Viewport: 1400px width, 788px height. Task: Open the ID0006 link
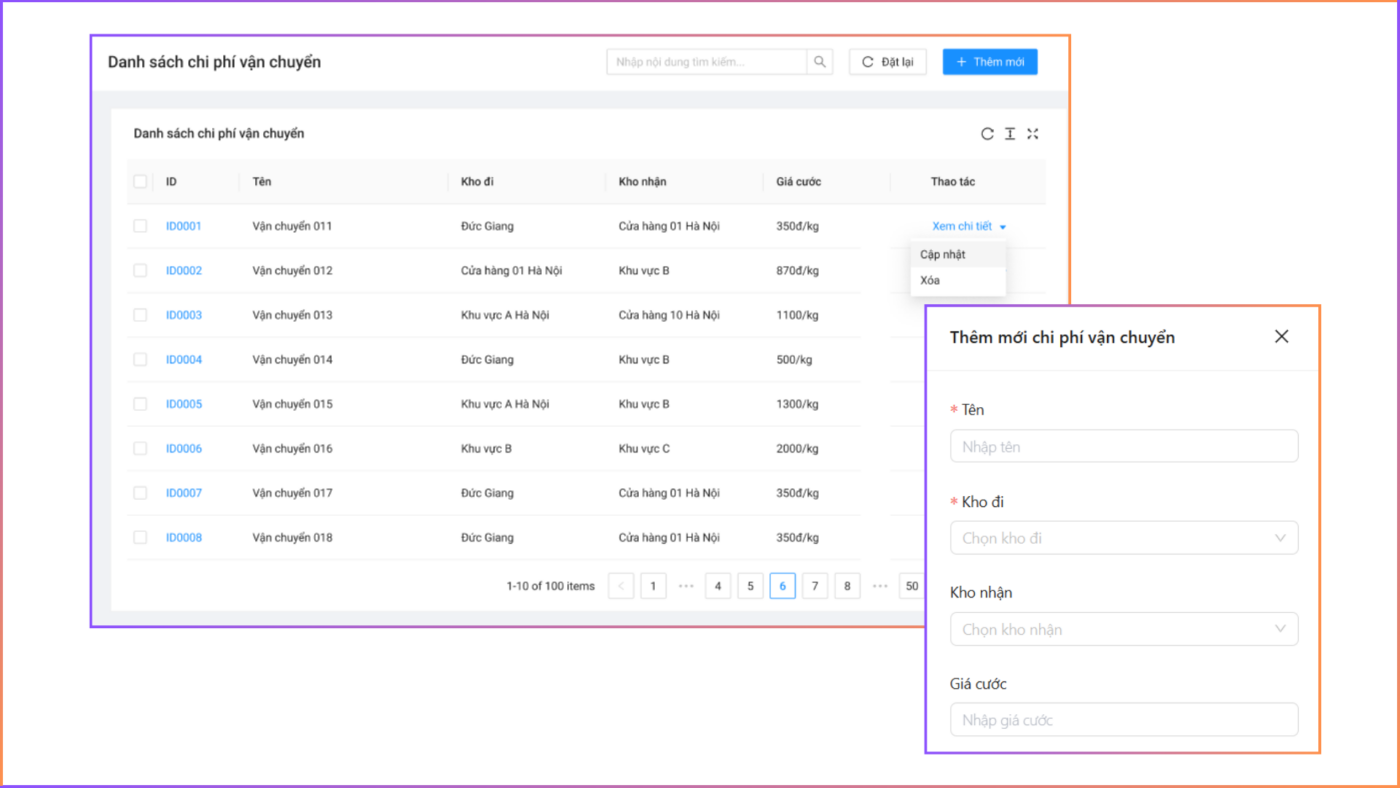(184, 449)
